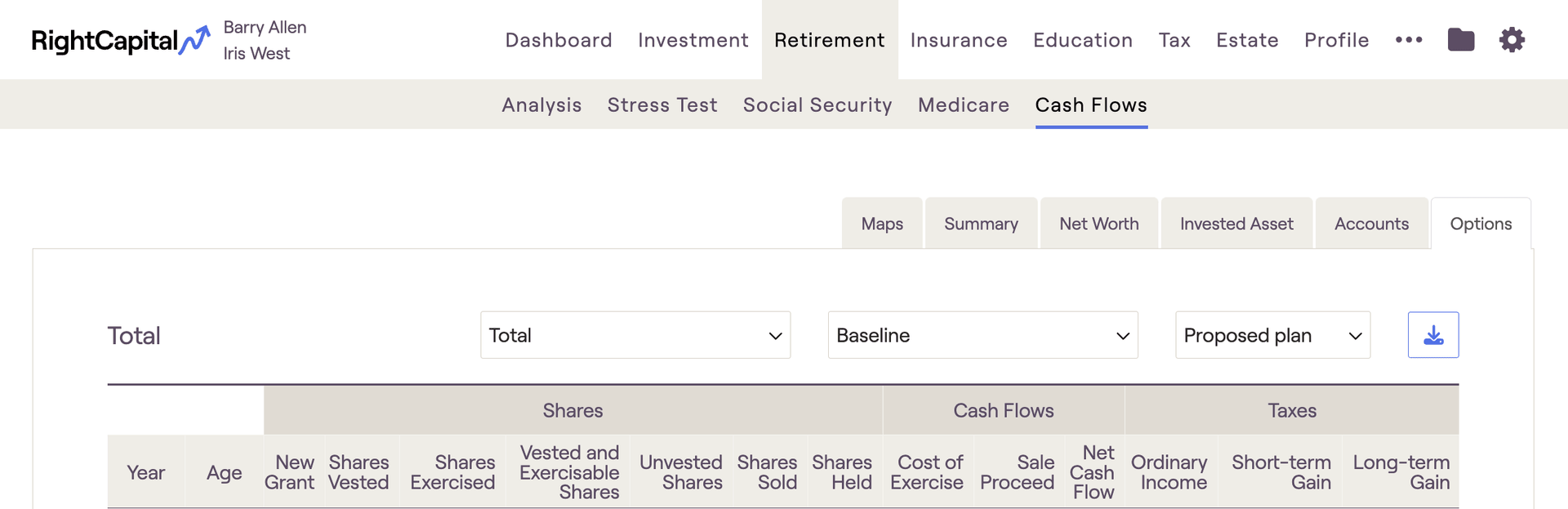Click the client names Barry Allen
1568x509 pixels.
tap(265, 27)
